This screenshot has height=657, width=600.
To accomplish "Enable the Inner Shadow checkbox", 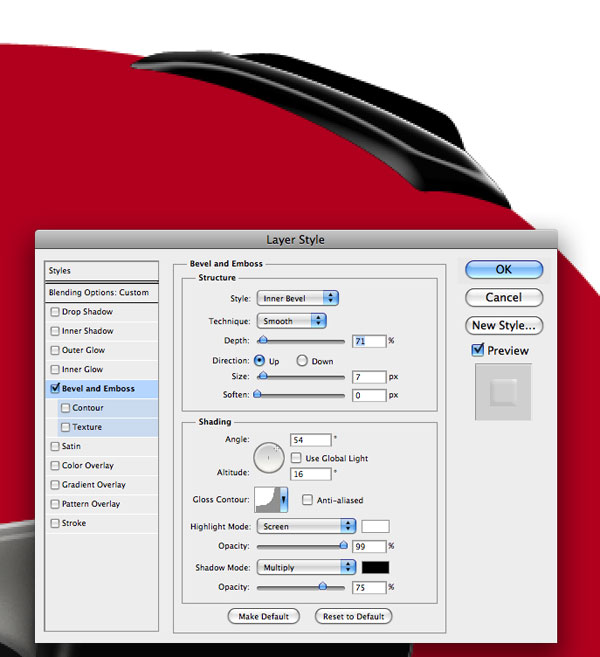I will tap(55, 331).
